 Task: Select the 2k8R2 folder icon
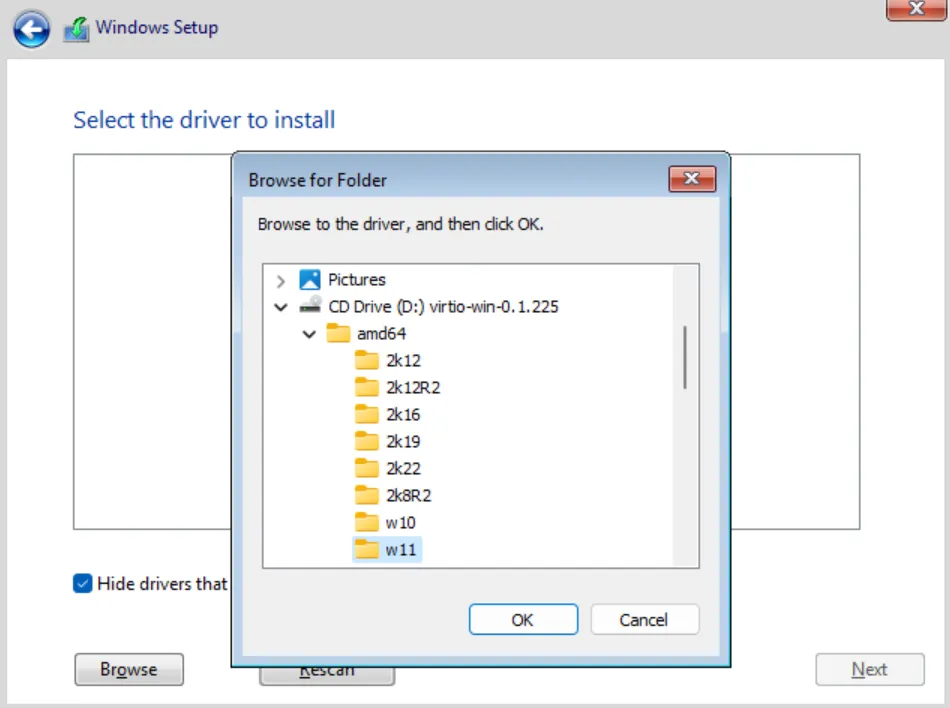point(368,495)
